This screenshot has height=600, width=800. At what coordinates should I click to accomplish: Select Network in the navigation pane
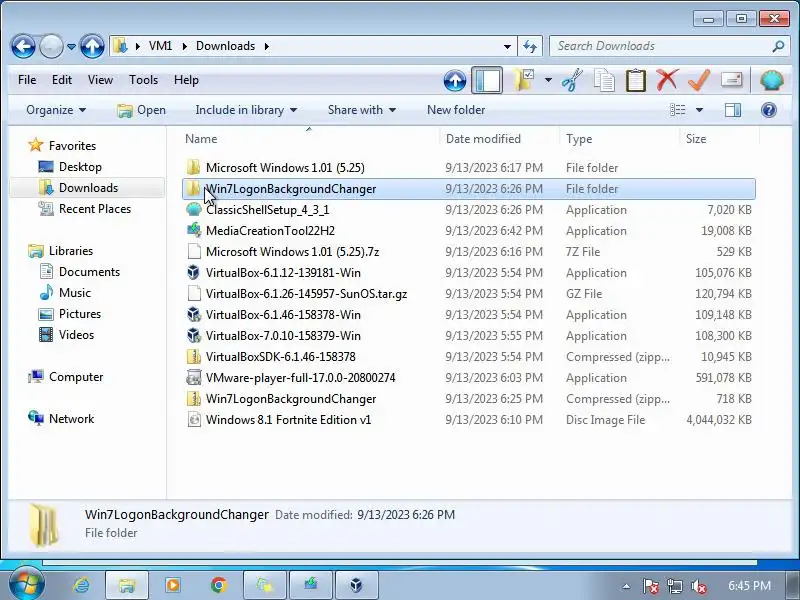[x=61, y=419]
